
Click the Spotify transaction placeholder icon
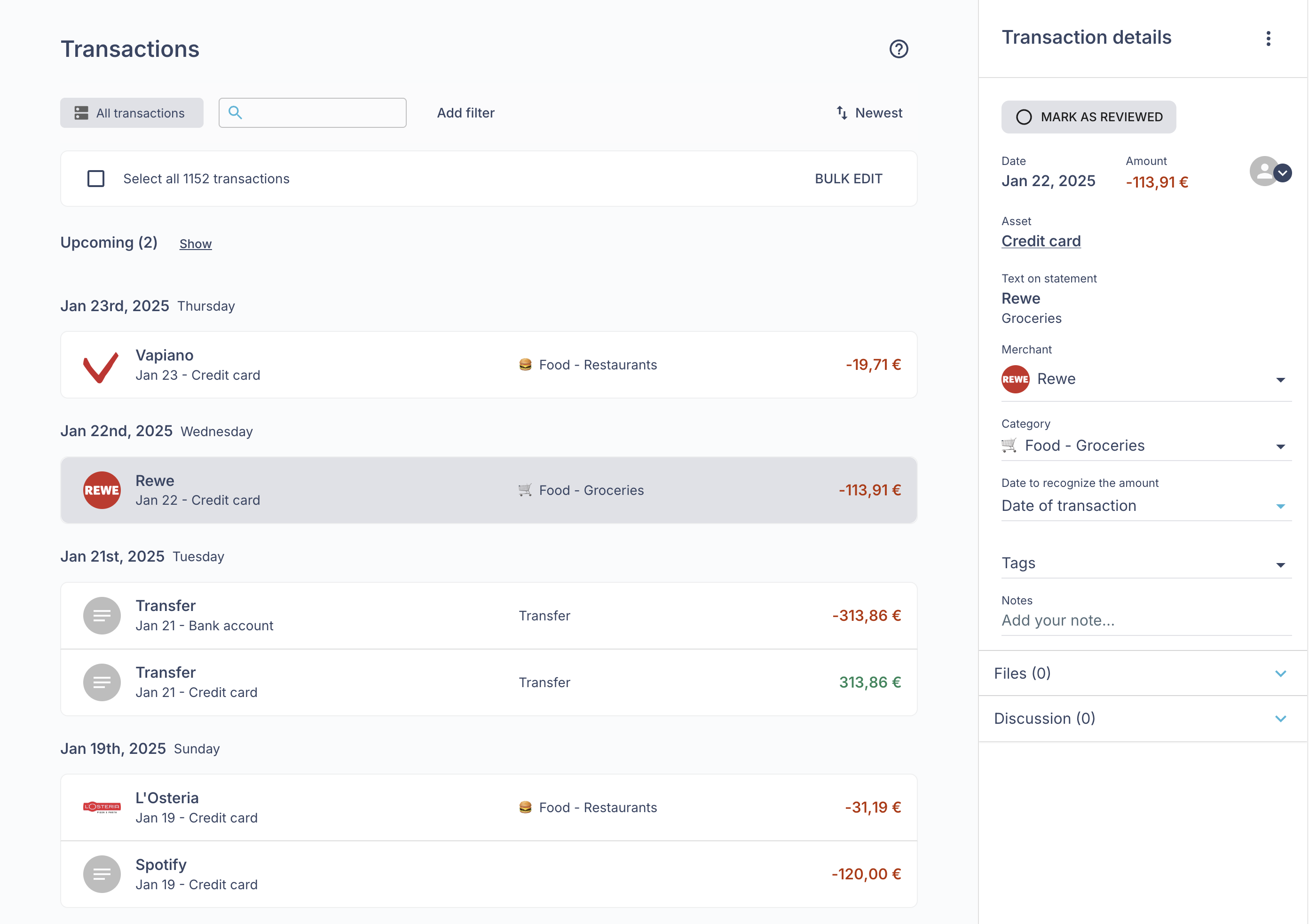(102, 874)
